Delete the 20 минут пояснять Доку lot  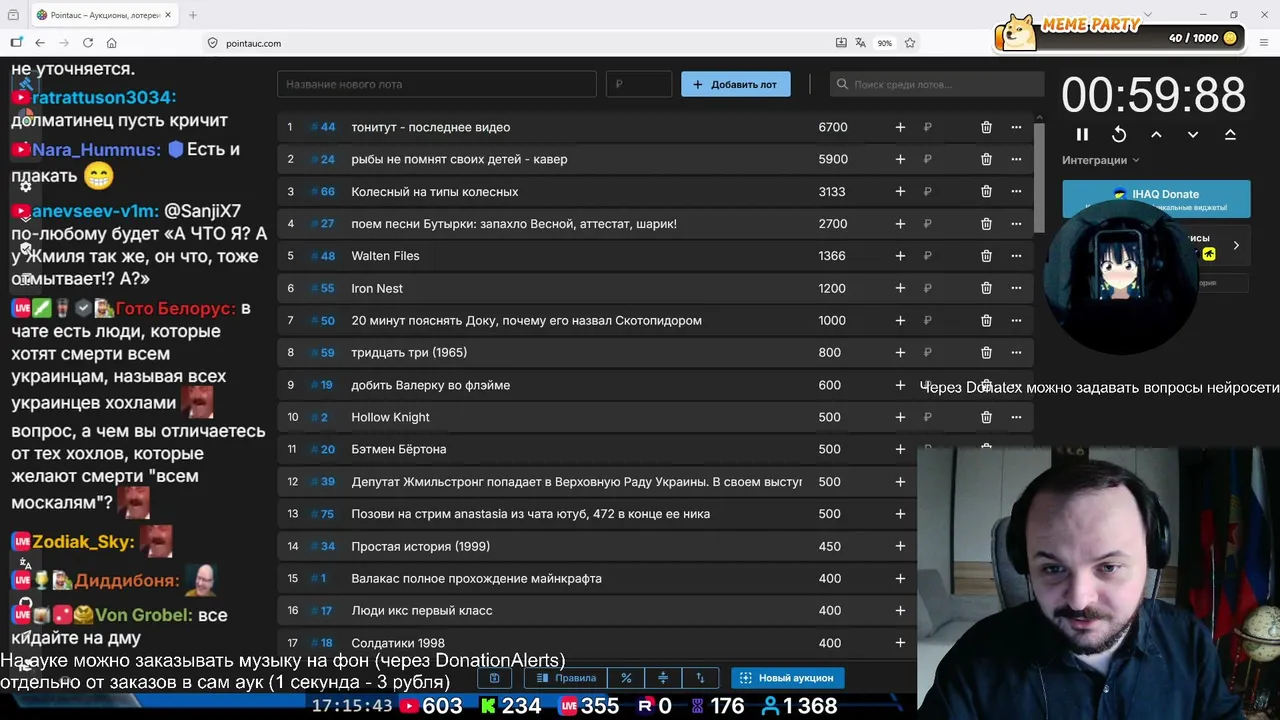coord(986,320)
